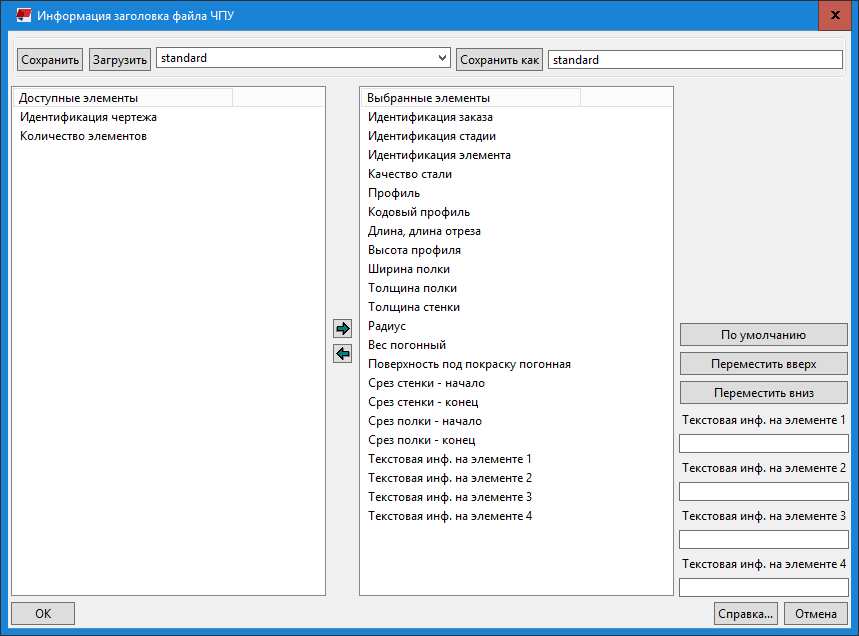This screenshot has width=859, height=636.
Task: Open the standard settings dropdown
Action: pyautogui.click(x=443, y=59)
